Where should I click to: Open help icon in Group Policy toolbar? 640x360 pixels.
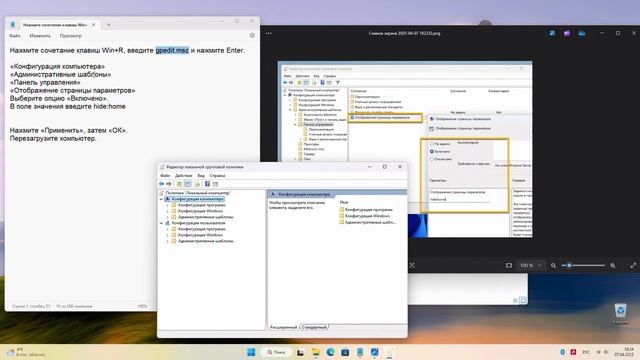click(x=207, y=184)
